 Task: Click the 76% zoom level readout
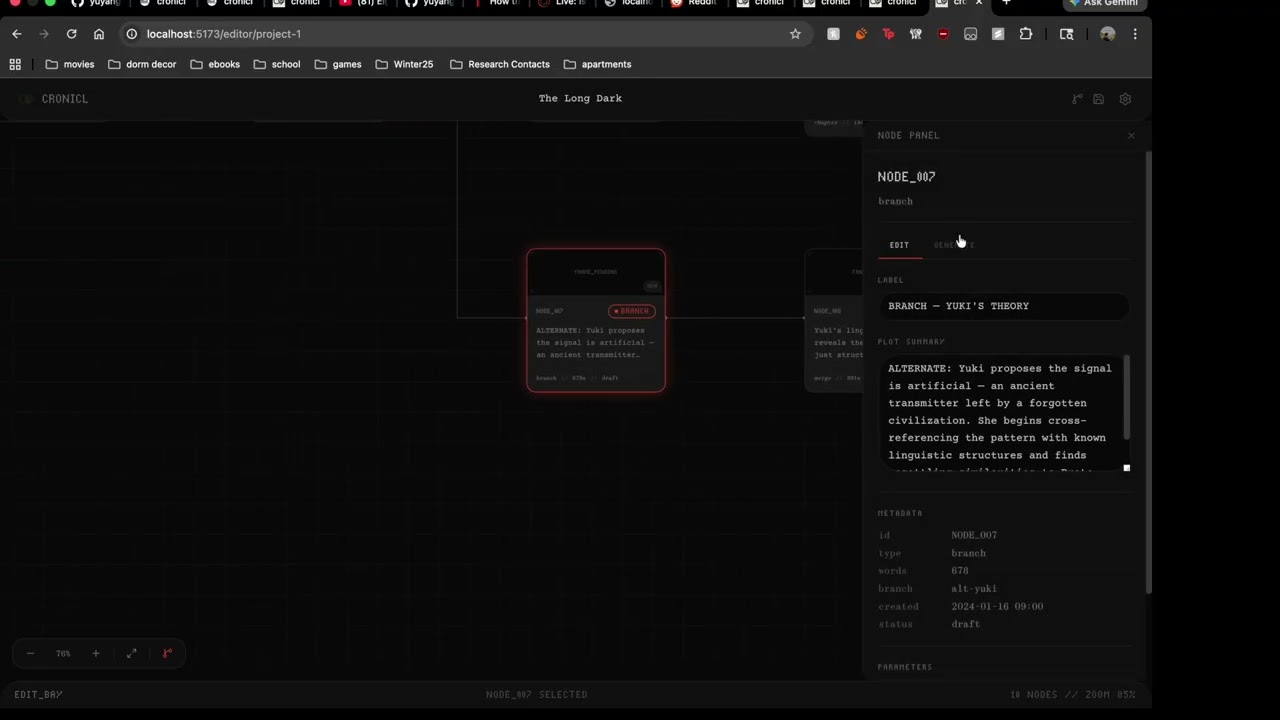63,654
